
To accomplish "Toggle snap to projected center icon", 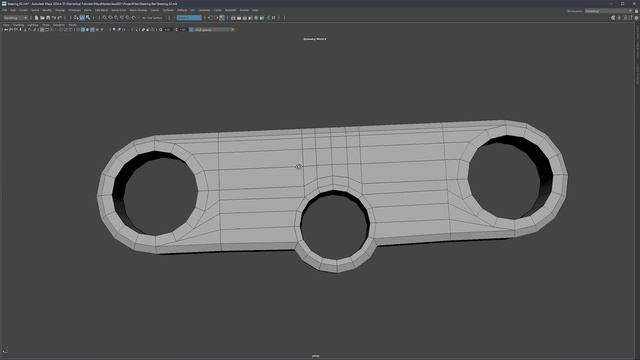I will (122, 18).
